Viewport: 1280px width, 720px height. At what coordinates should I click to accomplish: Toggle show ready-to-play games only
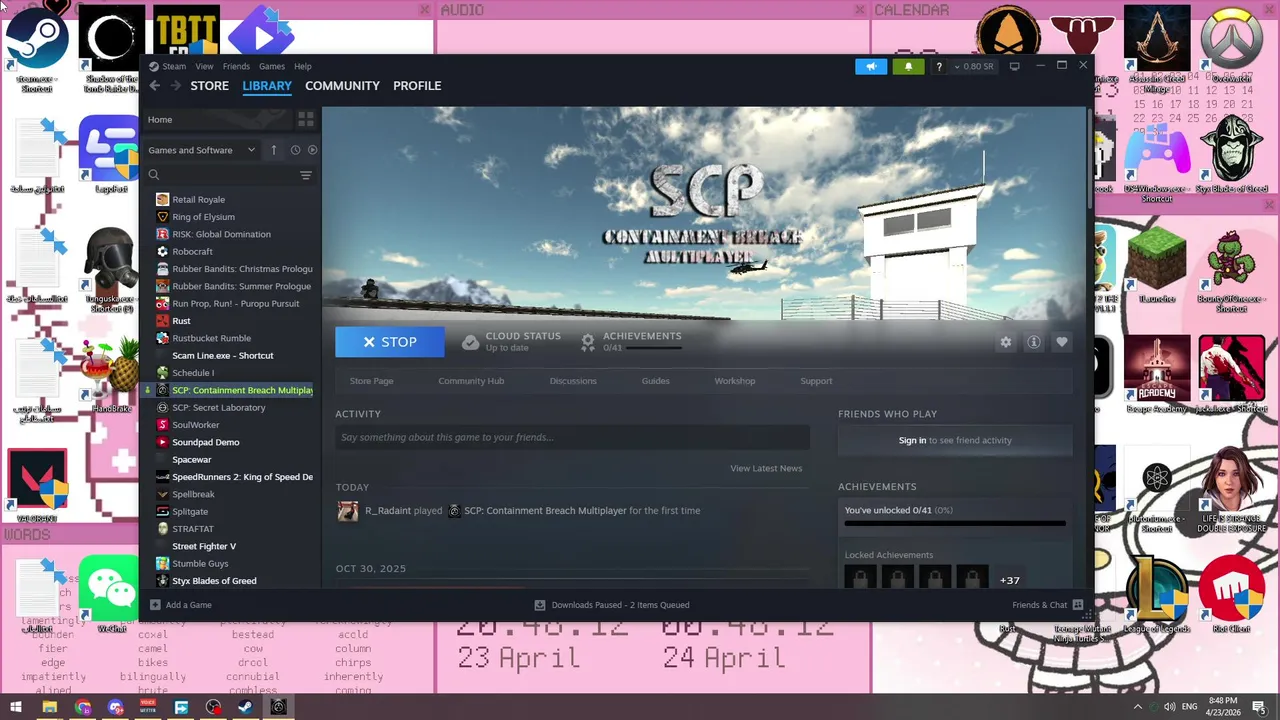tap(312, 150)
